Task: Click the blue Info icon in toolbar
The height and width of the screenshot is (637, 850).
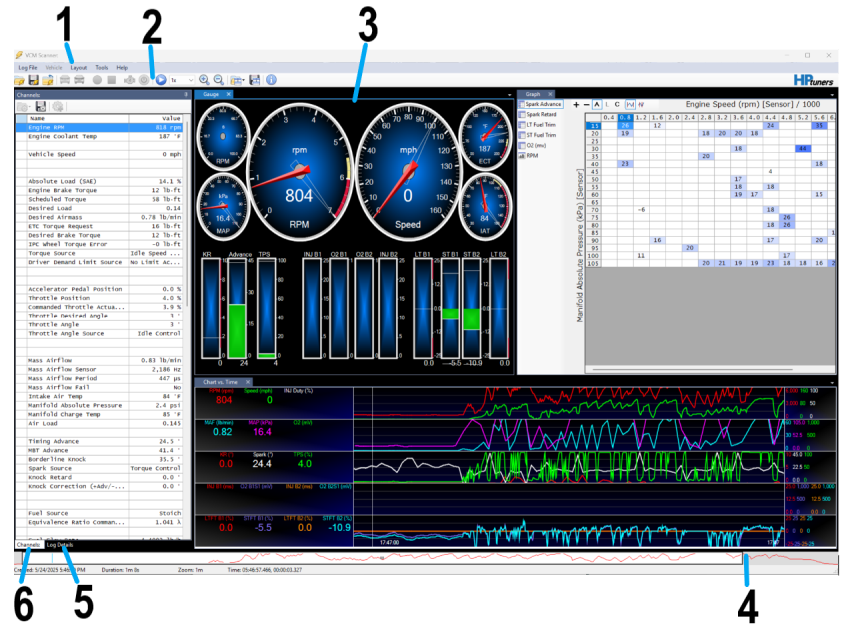Action: click(271, 79)
